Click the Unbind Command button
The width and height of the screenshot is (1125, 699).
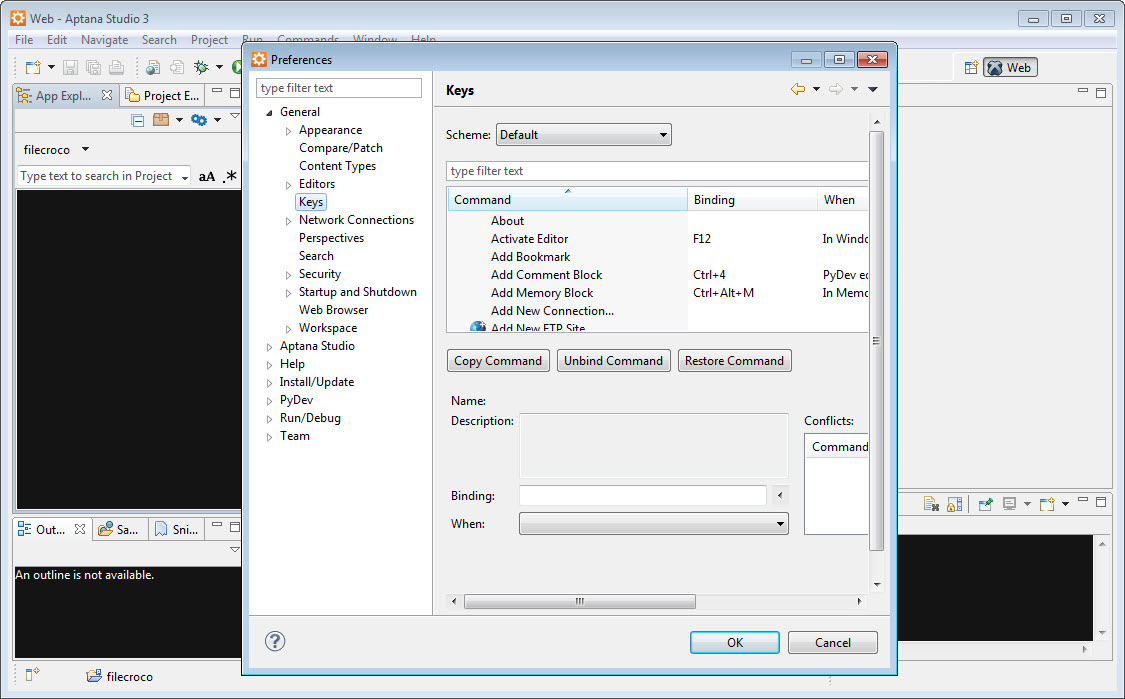(613, 361)
